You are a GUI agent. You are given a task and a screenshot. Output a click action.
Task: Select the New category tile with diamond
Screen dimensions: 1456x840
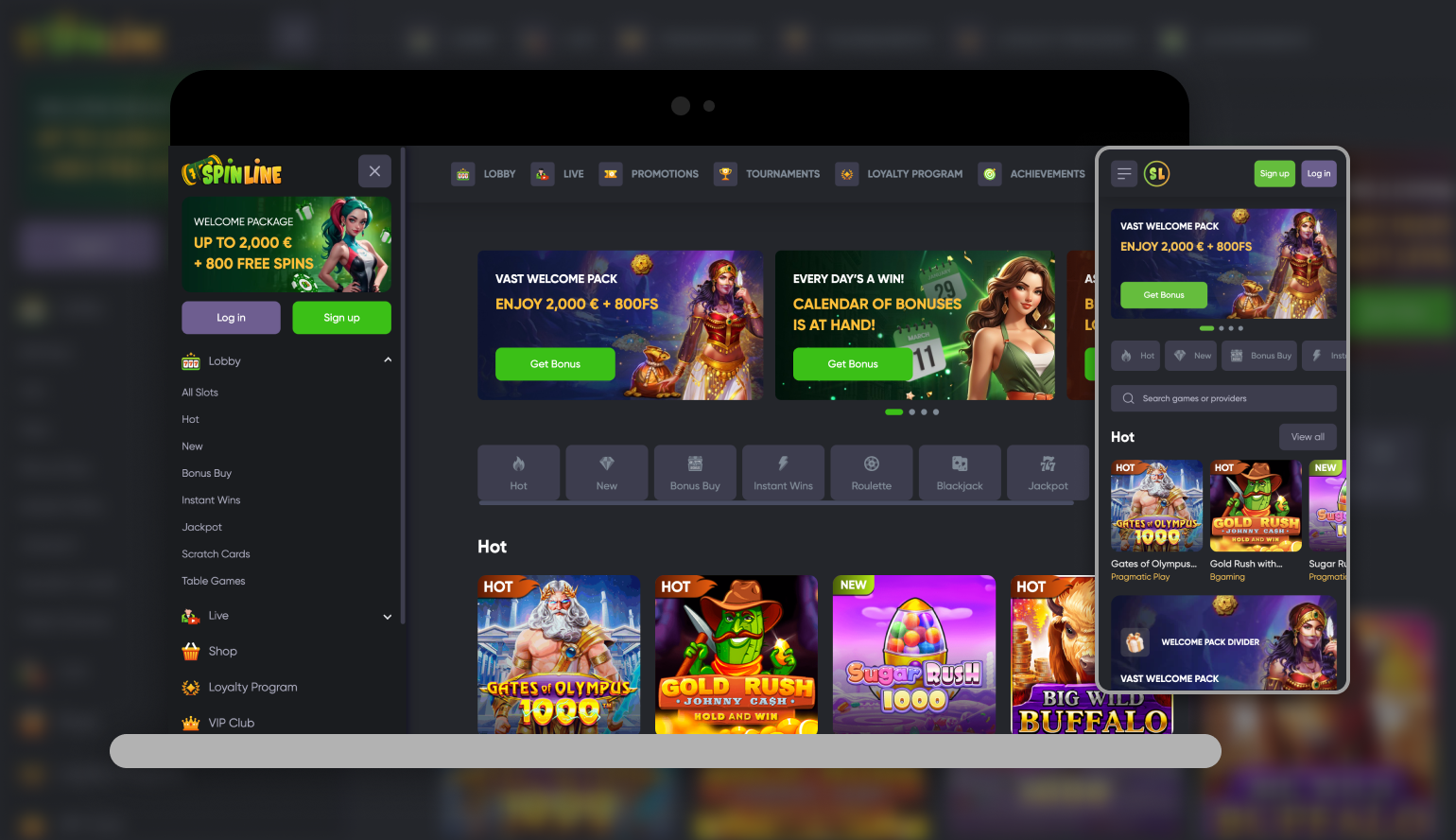point(607,472)
